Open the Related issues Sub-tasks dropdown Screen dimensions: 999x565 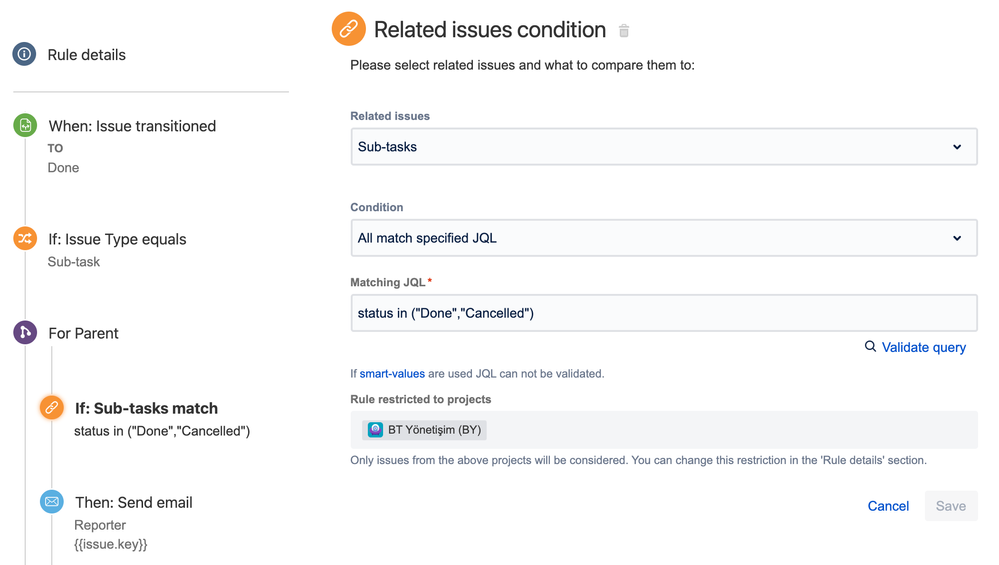point(663,147)
